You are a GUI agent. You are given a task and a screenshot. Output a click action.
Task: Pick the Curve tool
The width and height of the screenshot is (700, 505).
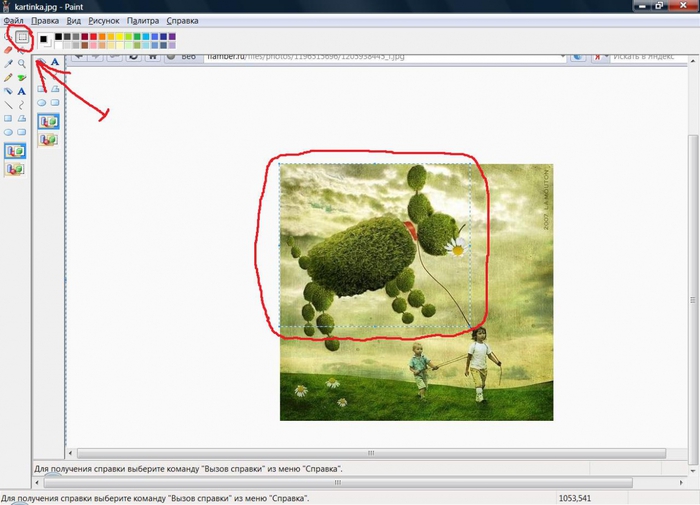21,105
